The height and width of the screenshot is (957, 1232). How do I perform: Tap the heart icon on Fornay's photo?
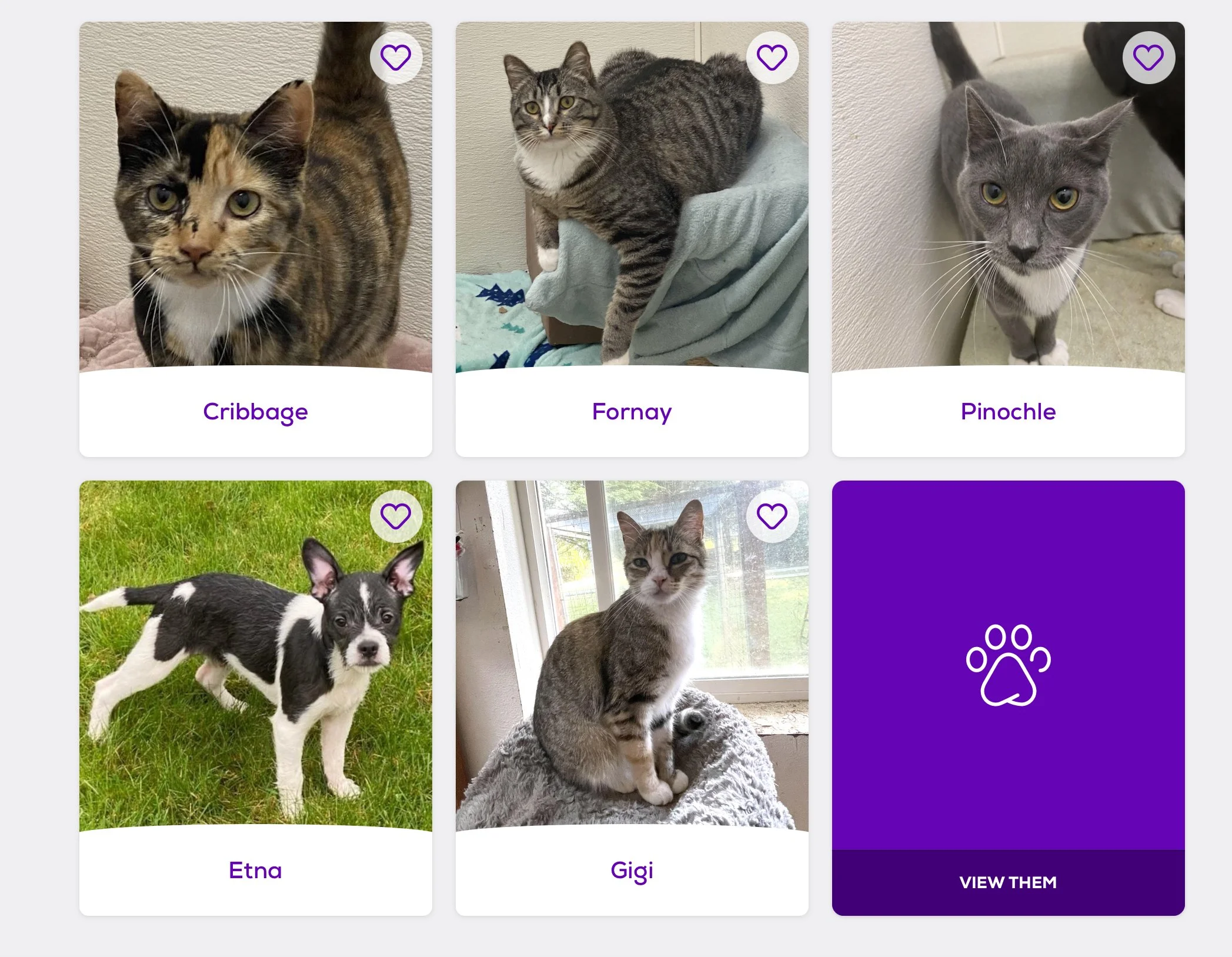click(772, 58)
